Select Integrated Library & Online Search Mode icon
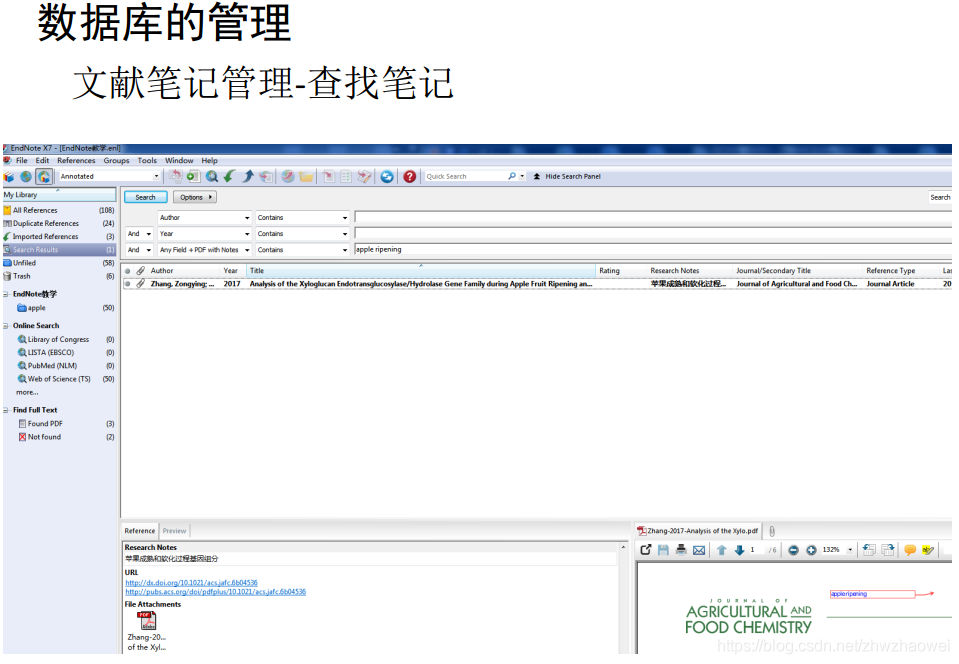 pos(43,177)
